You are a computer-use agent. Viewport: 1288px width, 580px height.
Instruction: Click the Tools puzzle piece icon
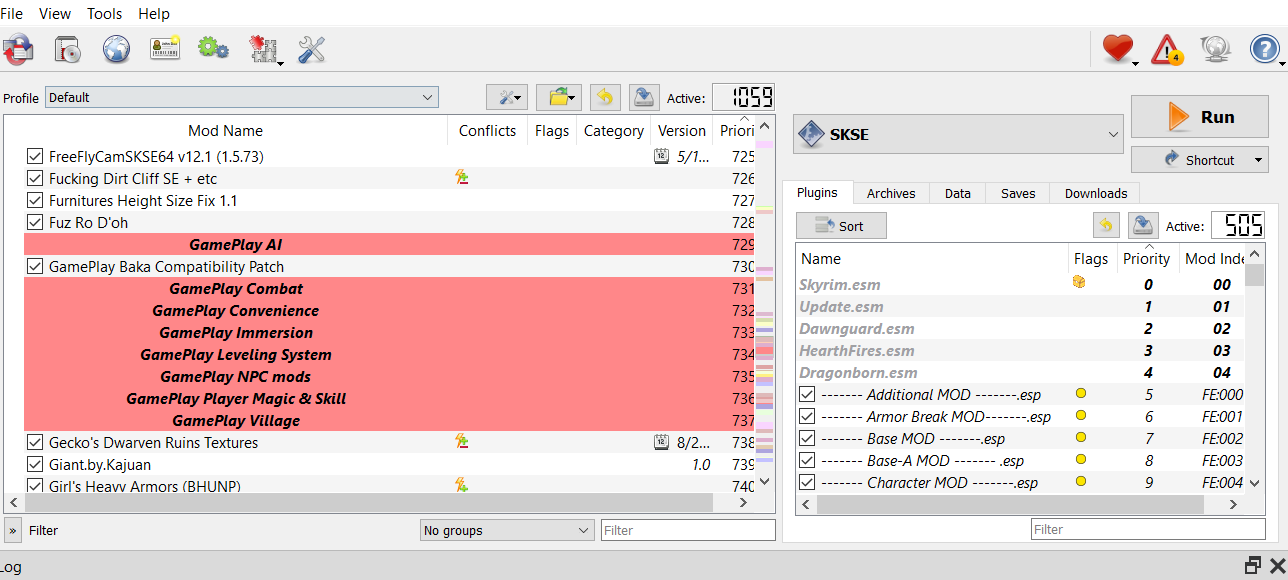263,49
